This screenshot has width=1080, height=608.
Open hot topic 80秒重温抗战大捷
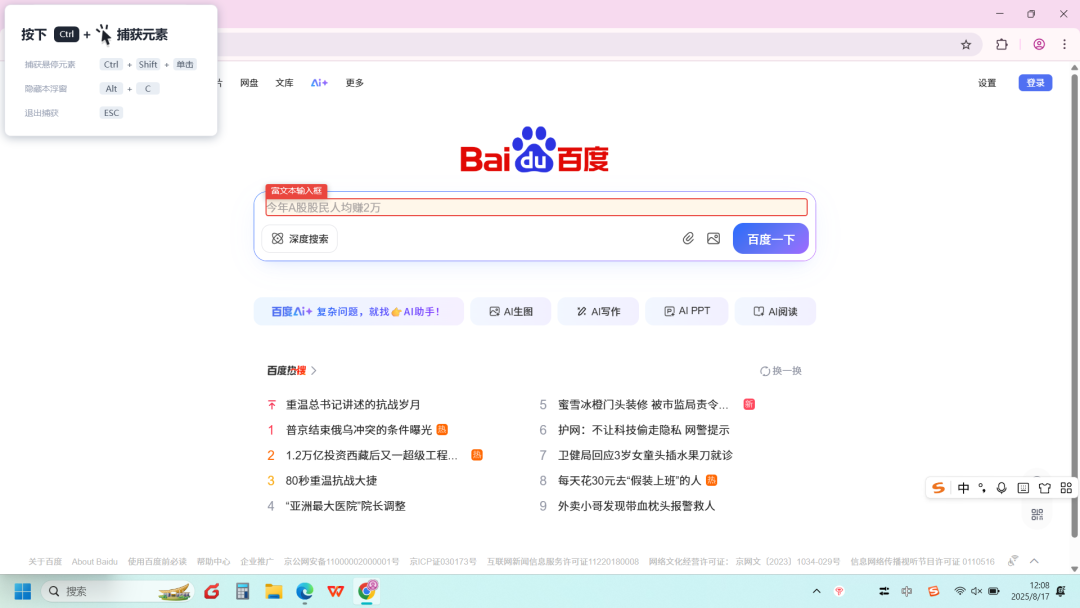click(331, 481)
